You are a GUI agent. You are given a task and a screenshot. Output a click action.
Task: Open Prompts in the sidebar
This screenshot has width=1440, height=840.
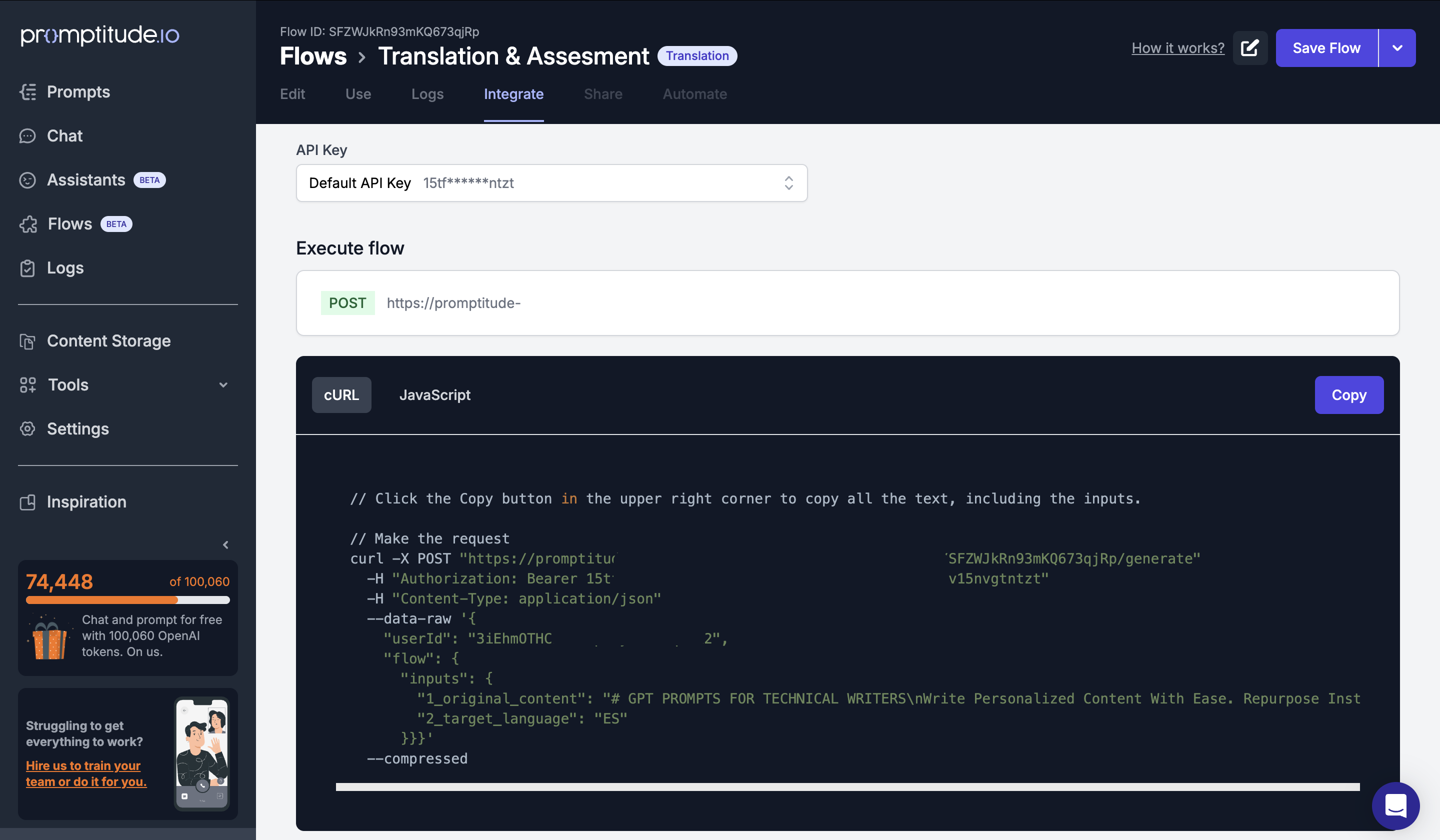(78, 92)
